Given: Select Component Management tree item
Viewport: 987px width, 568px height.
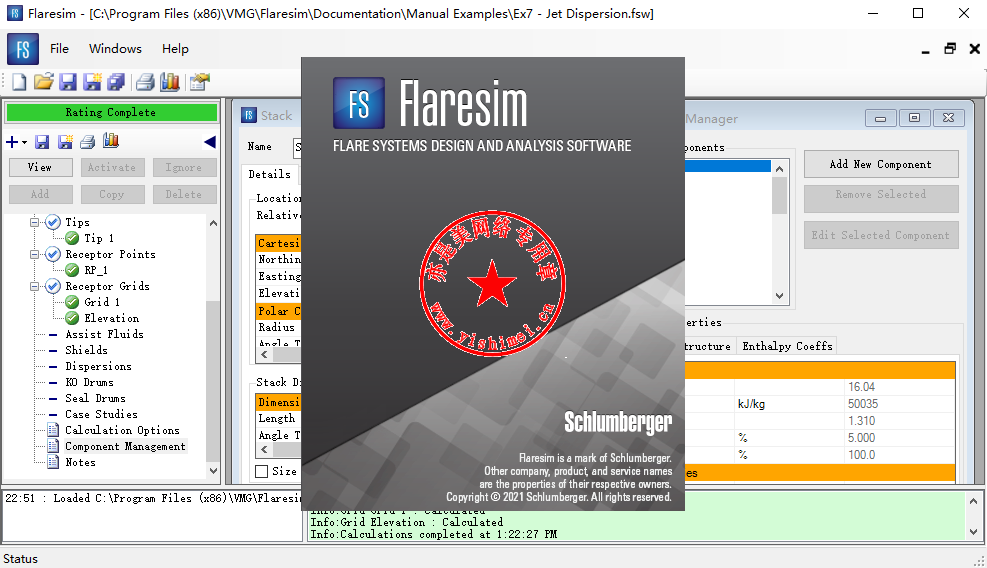Looking at the screenshot, I should (125, 446).
